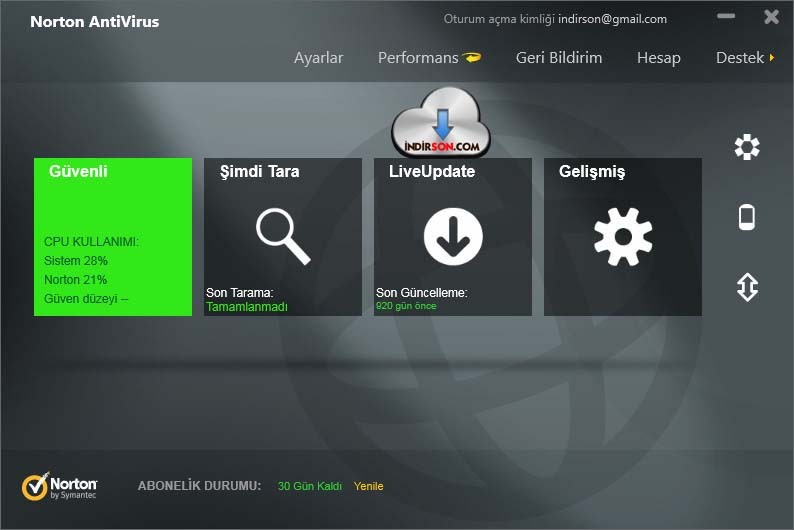
Task: Click the yellow Performans arrow icon
Action: click(x=472, y=57)
